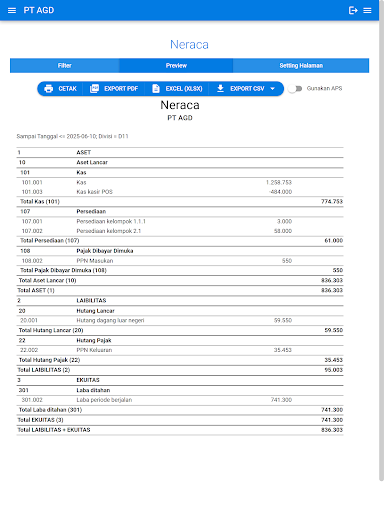This screenshot has width=384, height=512.
Task: Click the EKUITAS section header
Action: click(x=180, y=380)
